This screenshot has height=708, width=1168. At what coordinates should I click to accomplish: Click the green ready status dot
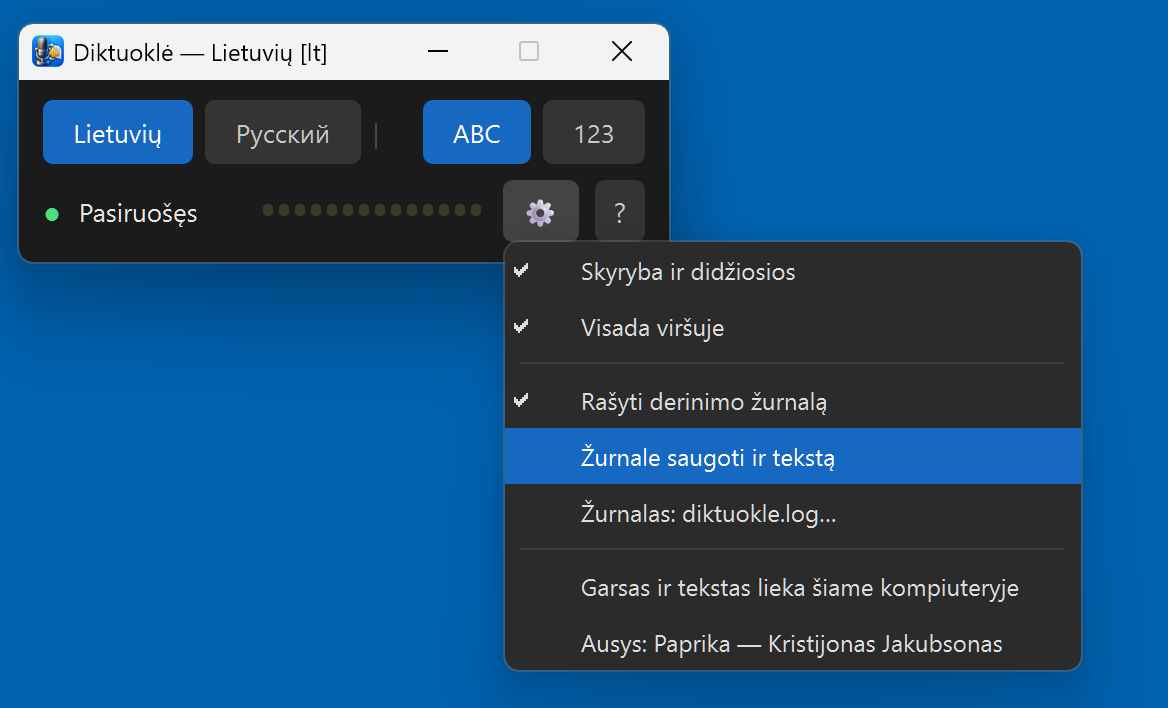pyautogui.click(x=52, y=215)
